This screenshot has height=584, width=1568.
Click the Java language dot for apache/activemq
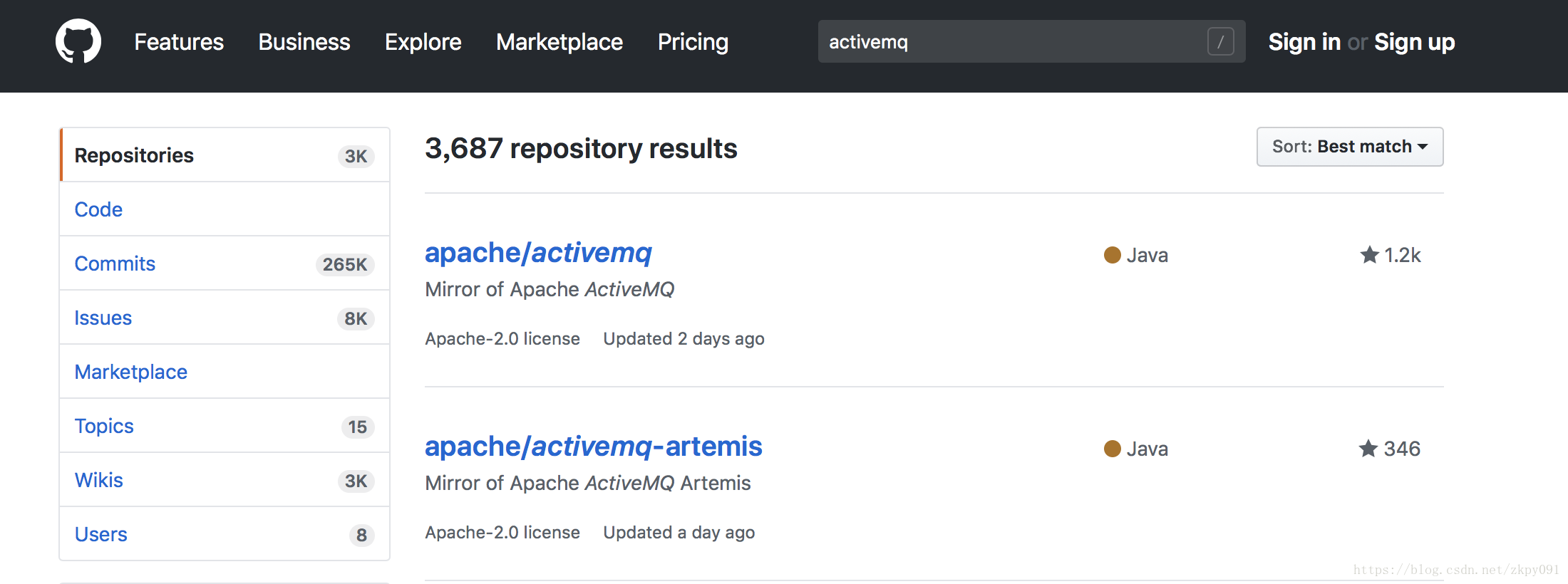(x=1112, y=255)
